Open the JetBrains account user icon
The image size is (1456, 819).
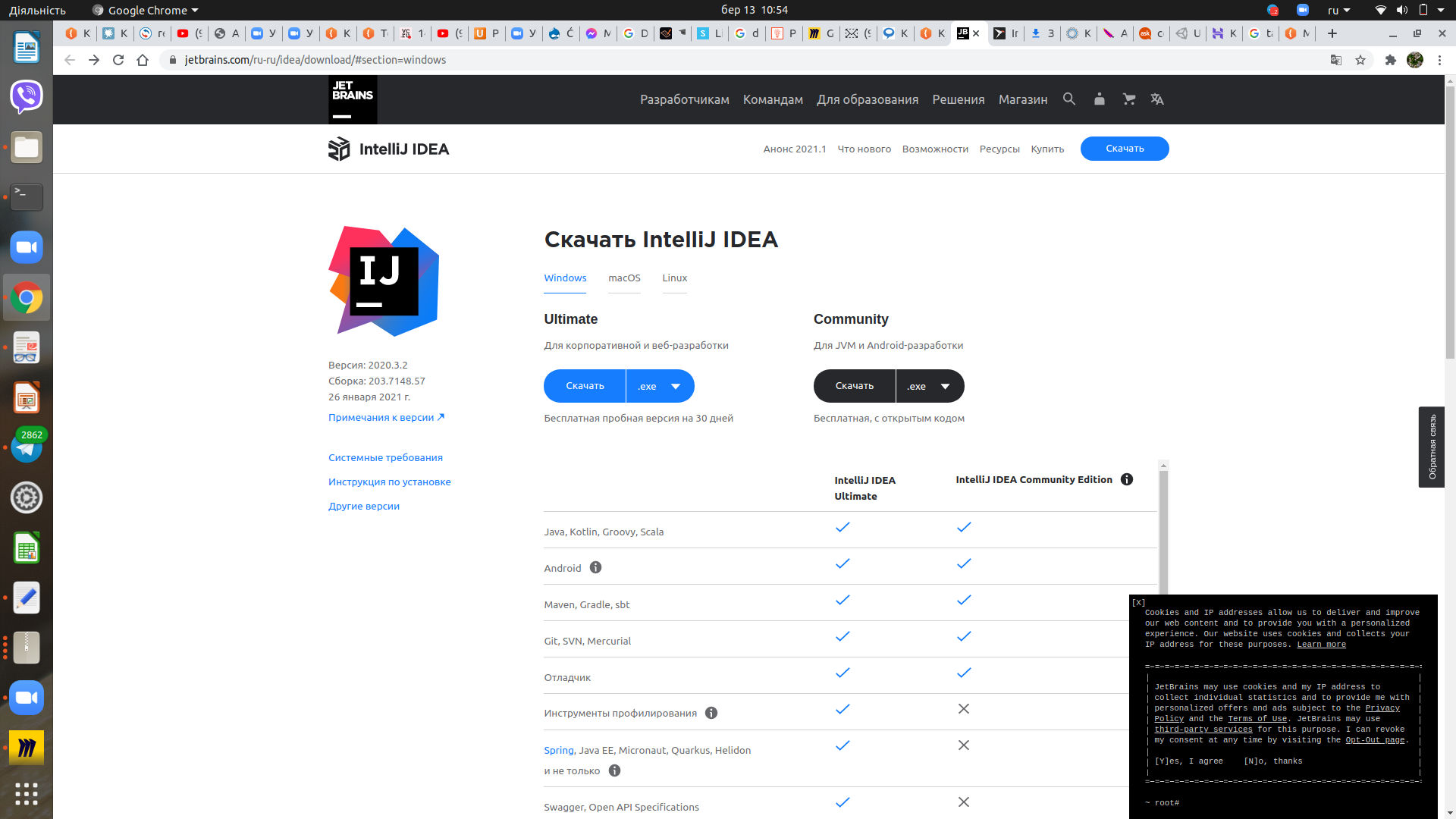1100,99
